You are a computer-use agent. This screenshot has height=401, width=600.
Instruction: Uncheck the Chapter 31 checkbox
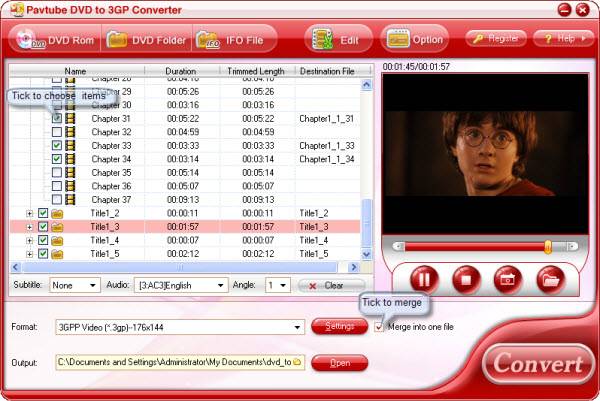(57, 118)
